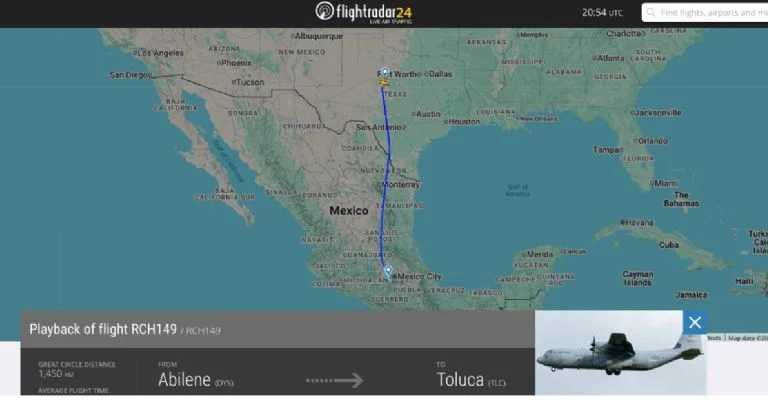Click the search magnifier icon

pyautogui.click(x=650, y=13)
